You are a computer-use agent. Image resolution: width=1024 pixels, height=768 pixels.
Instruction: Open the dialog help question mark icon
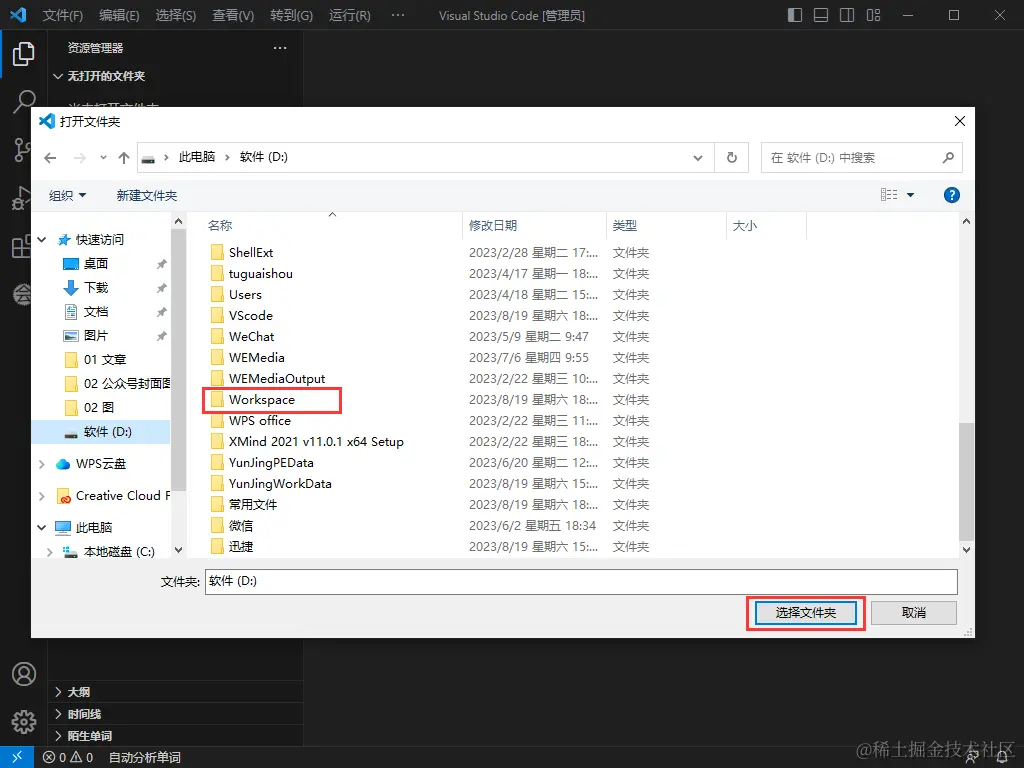click(x=952, y=195)
